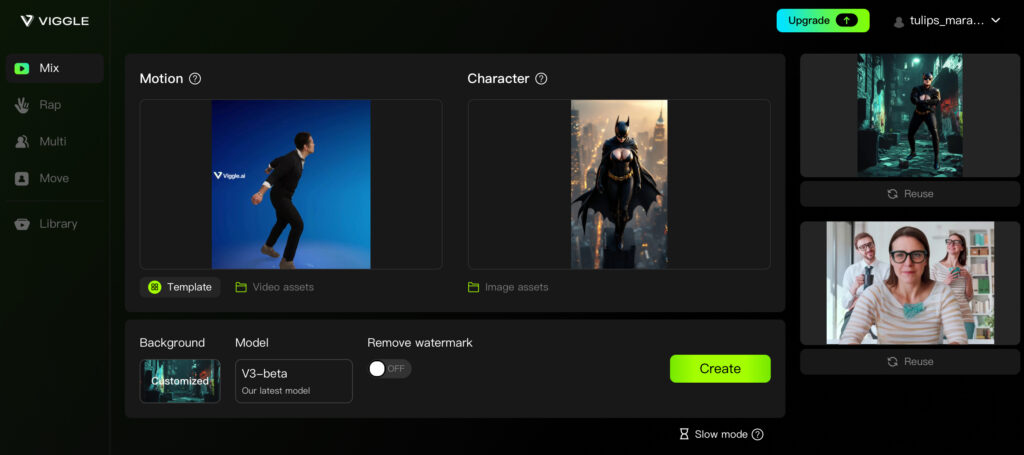Click the Slow mode help icon
The image size is (1024, 455).
pos(757,434)
